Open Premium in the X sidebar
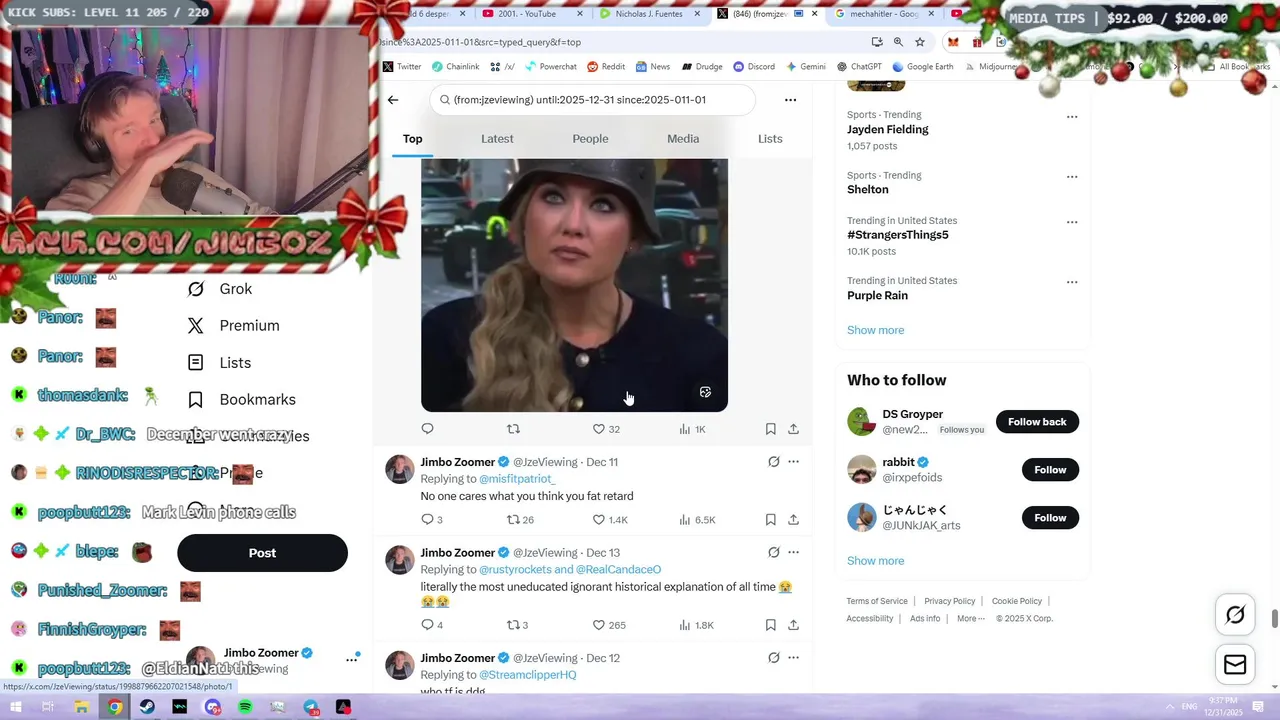1280x720 pixels. pos(234,326)
